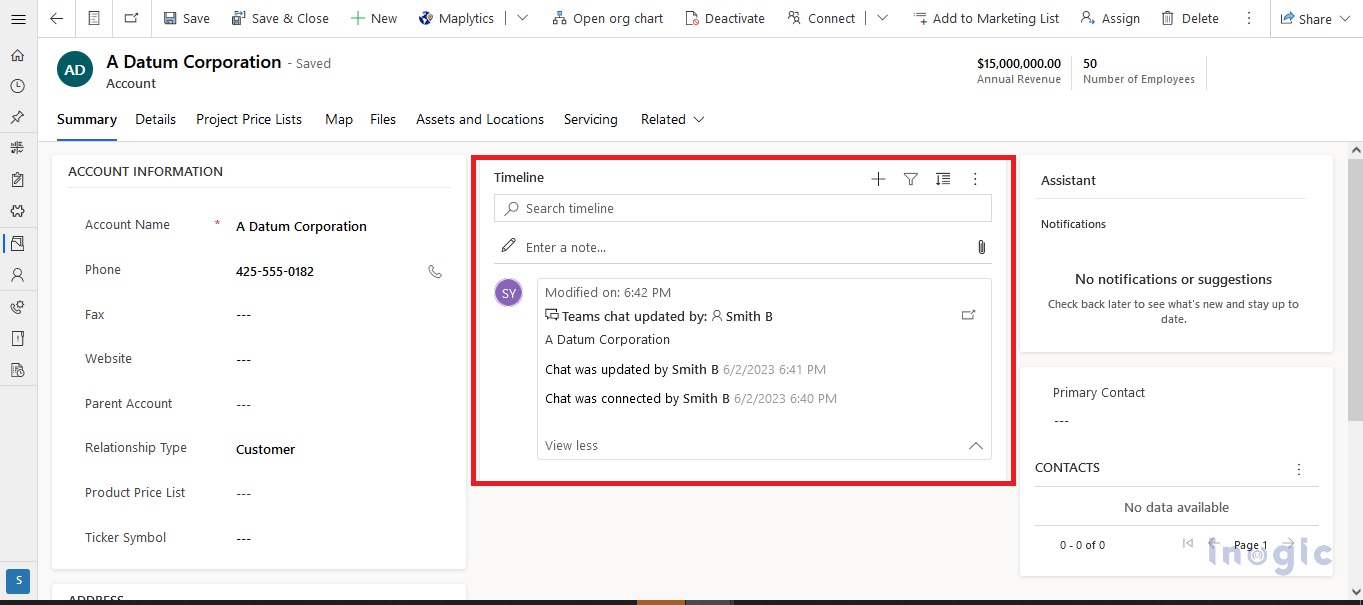This screenshot has width=1363, height=605.
Task: Click the SY avatar in the timeline
Action: pyautogui.click(x=509, y=293)
